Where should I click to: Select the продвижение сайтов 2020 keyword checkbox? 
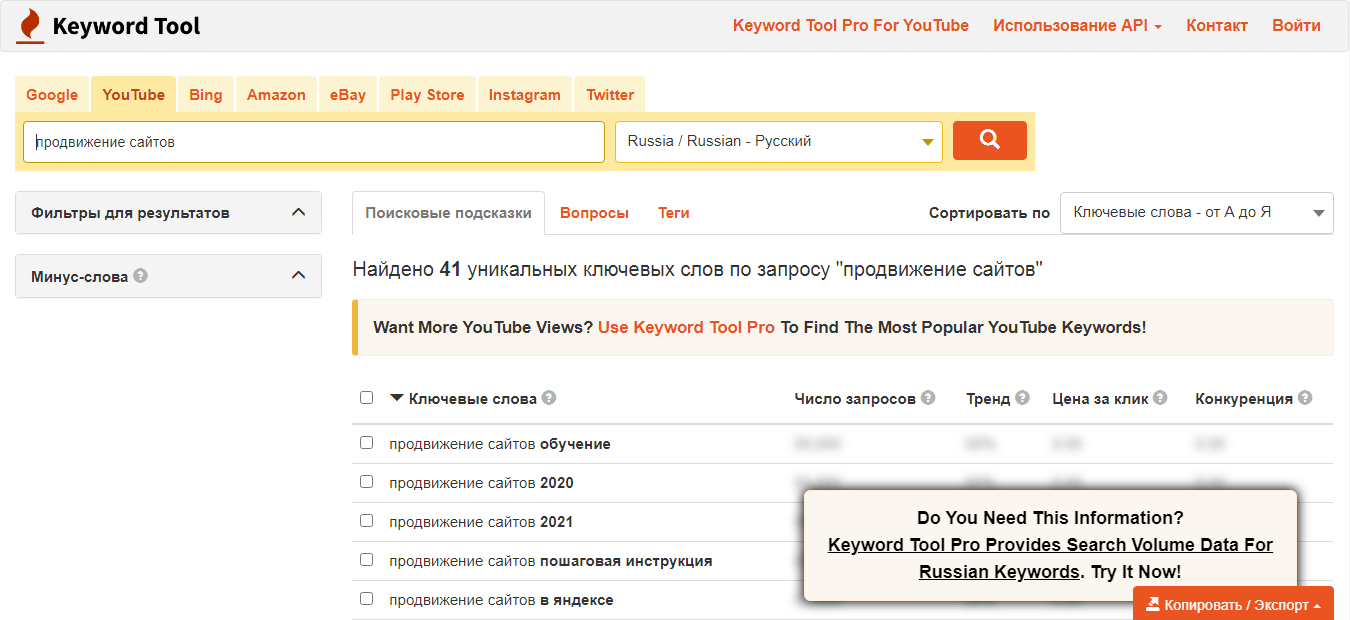[x=366, y=482]
